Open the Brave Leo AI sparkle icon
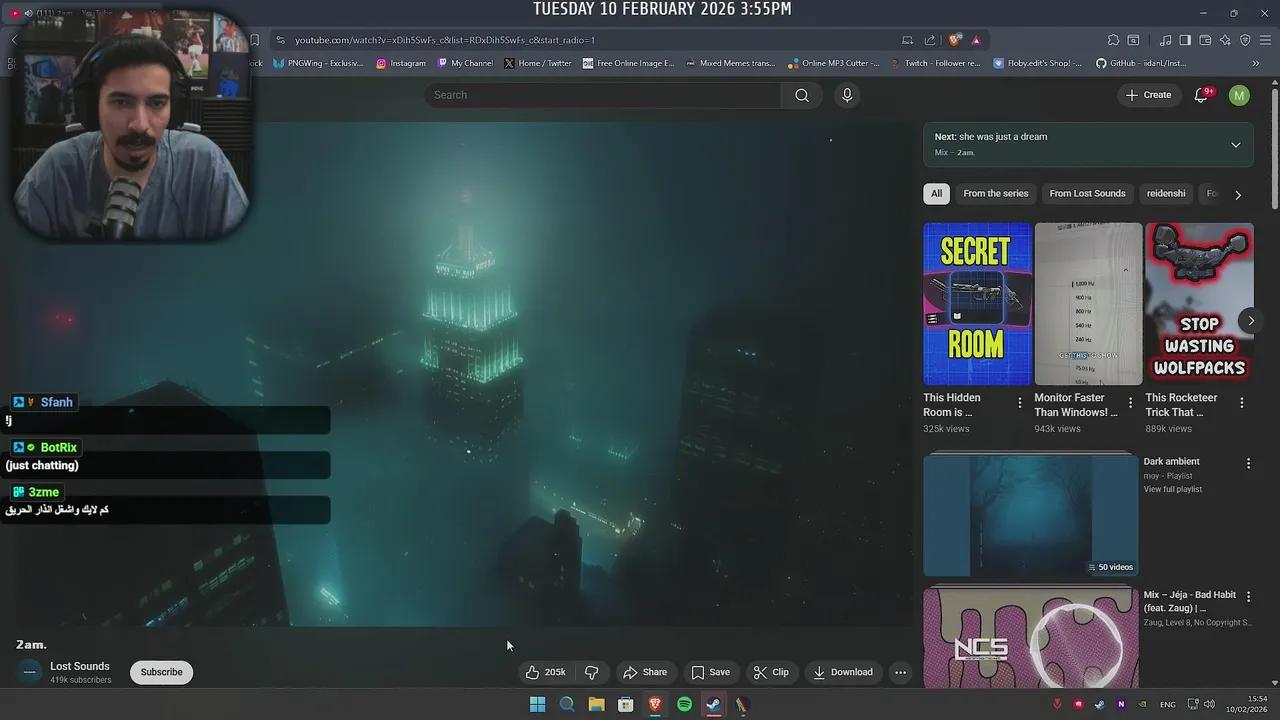Screen dimensions: 1280x720 1225,40
